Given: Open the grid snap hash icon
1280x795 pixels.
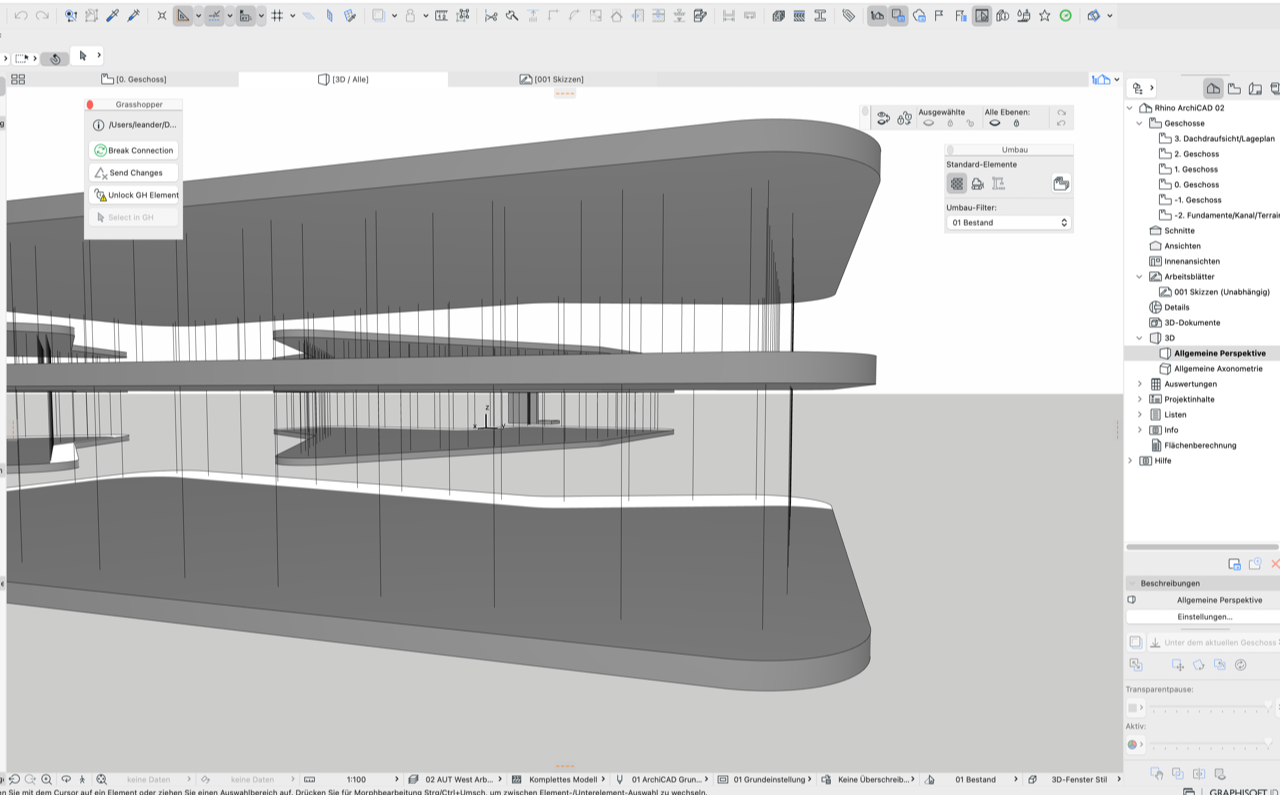Looking at the screenshot, I should pos(277,16).
